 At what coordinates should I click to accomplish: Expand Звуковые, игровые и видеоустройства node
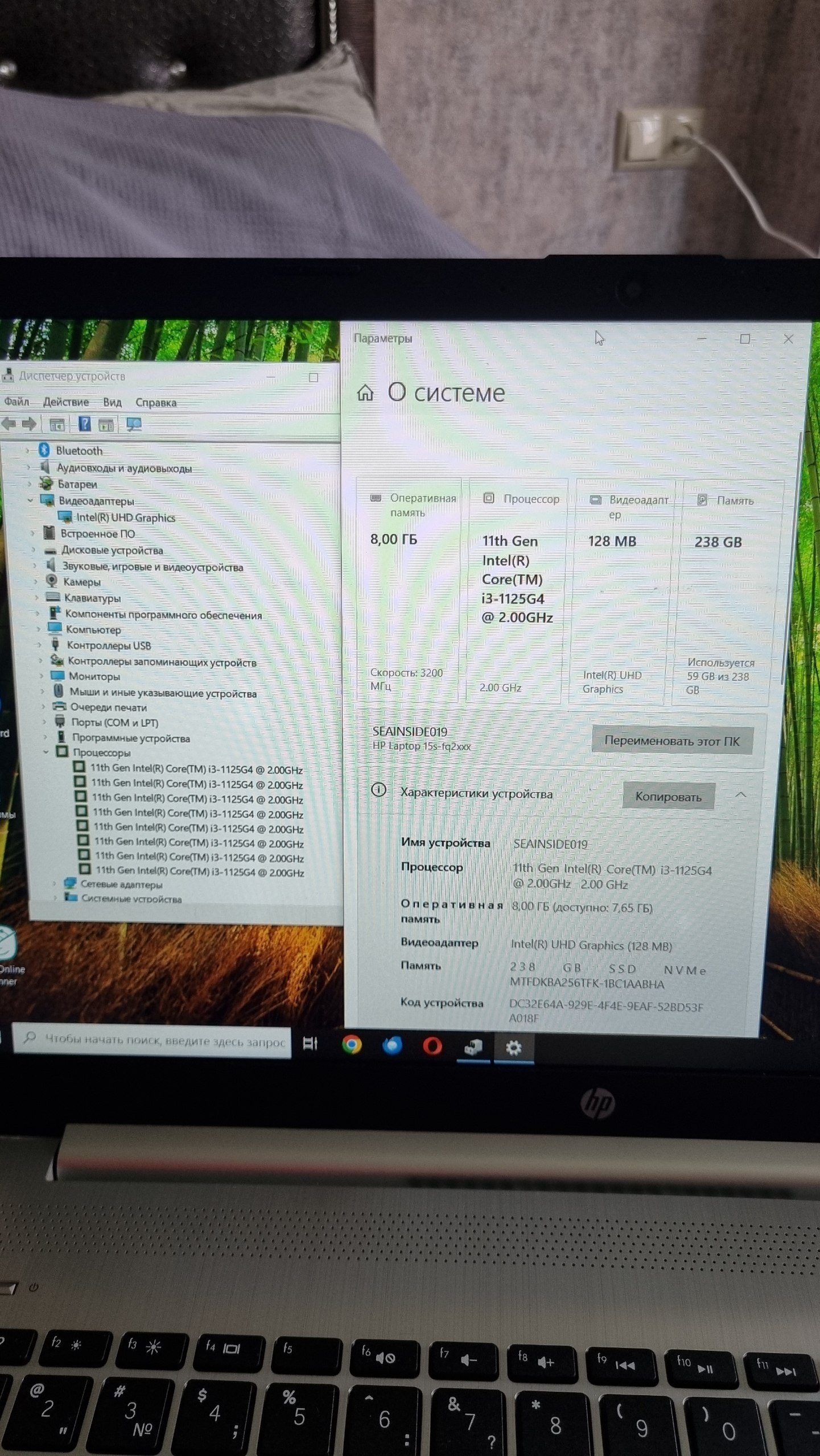(35, 566)
